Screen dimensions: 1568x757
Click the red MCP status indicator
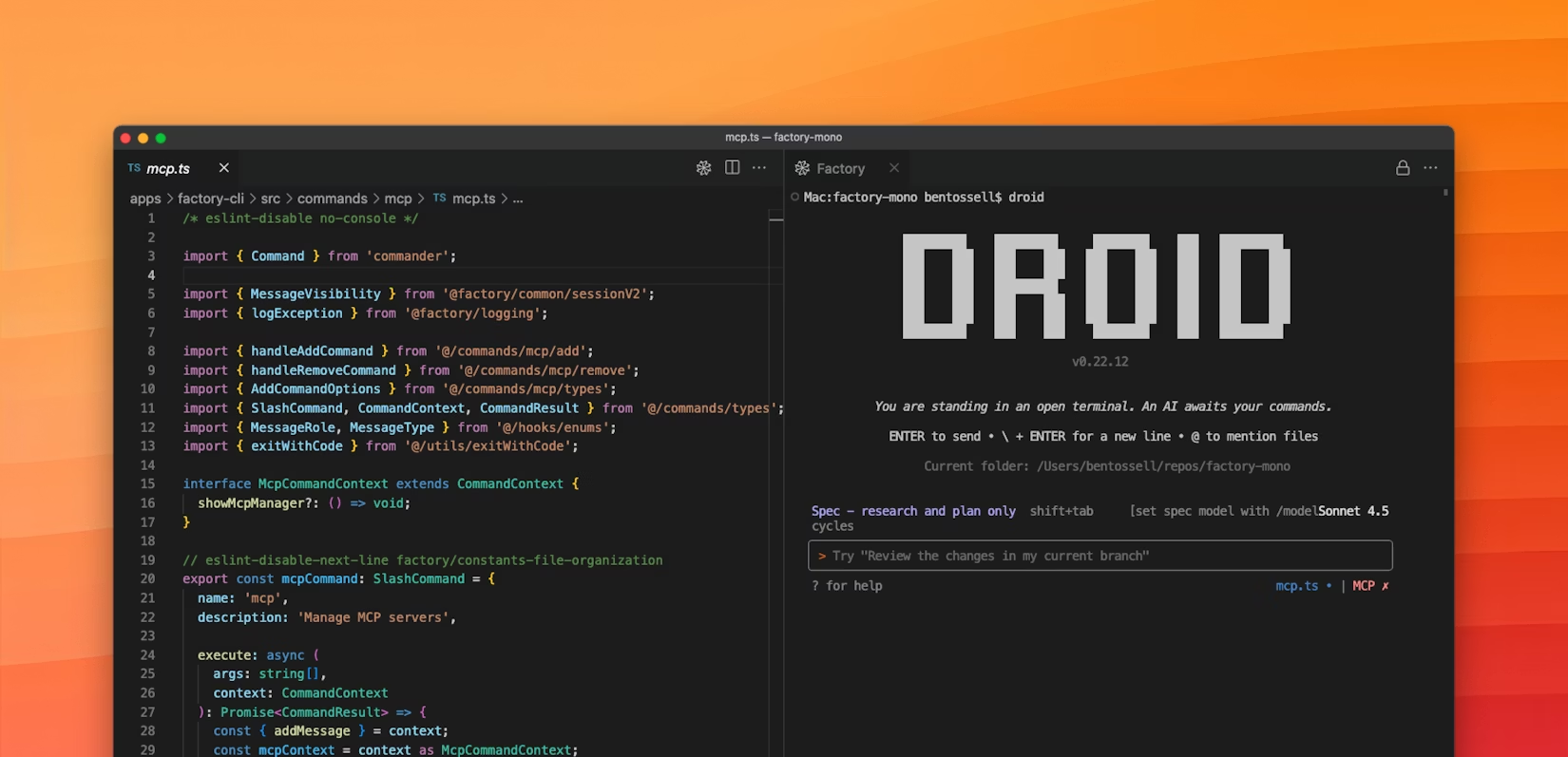1370,586
